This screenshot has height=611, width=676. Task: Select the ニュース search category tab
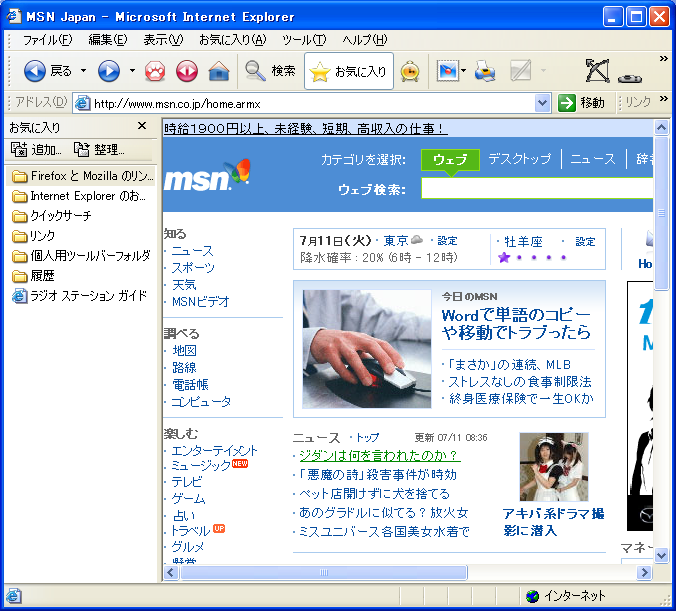pyautogui.click(x=593, y=159)
